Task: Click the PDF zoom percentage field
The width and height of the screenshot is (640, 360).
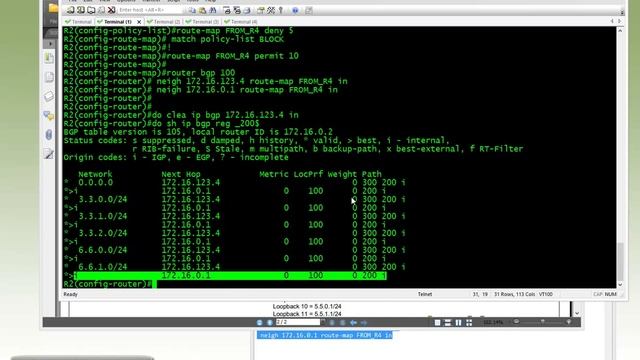Action: pos(493,322)
